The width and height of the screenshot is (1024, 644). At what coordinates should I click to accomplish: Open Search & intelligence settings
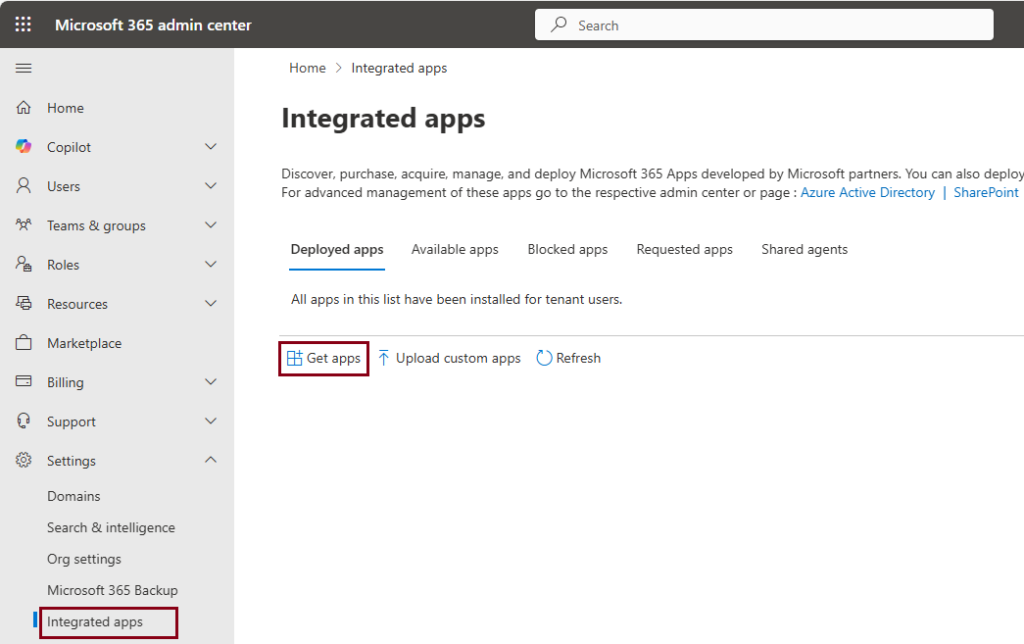[x=111, y=528]
